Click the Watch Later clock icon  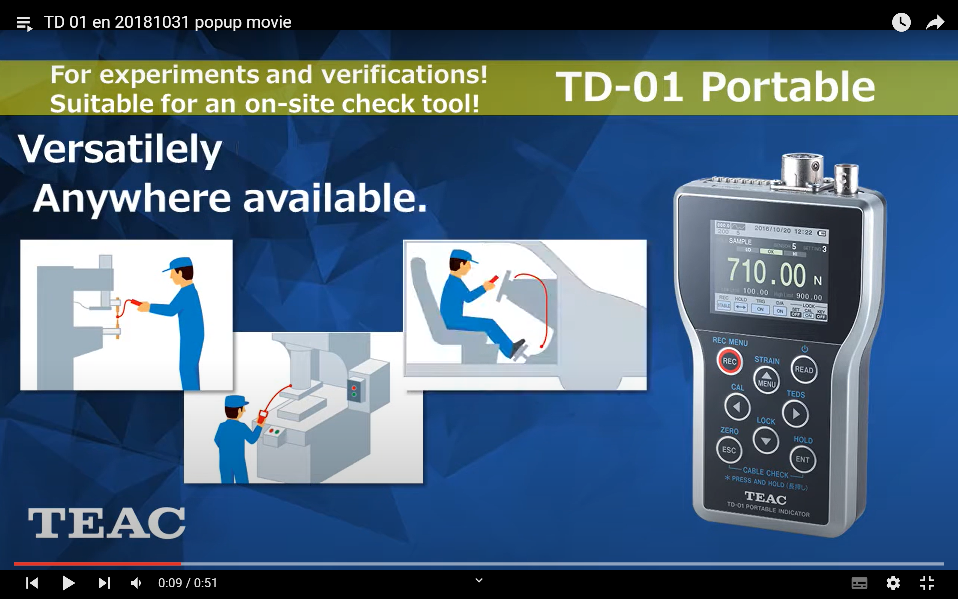click(901, 23)
